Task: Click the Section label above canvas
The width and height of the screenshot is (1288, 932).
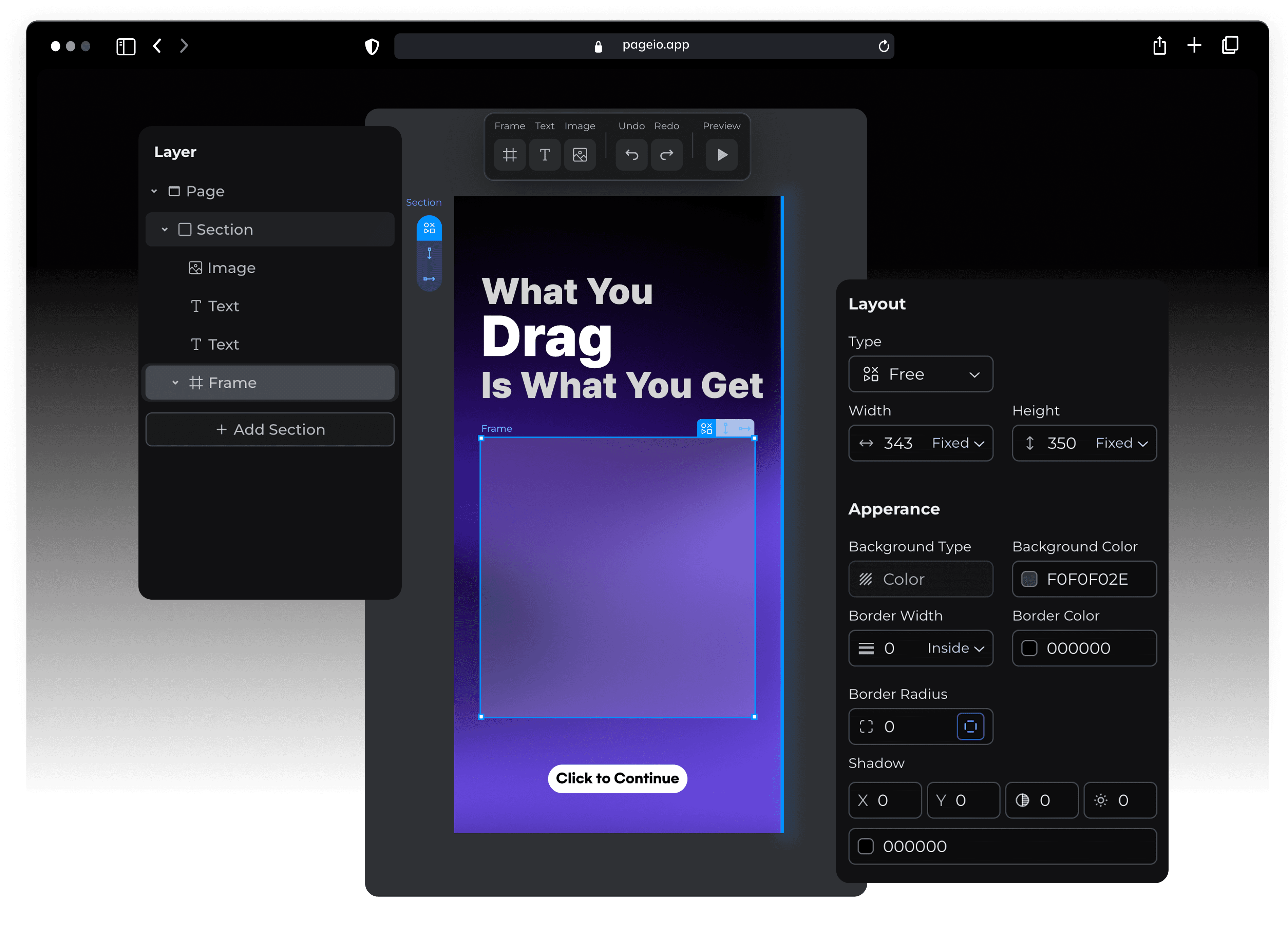Action: point(423,202)
